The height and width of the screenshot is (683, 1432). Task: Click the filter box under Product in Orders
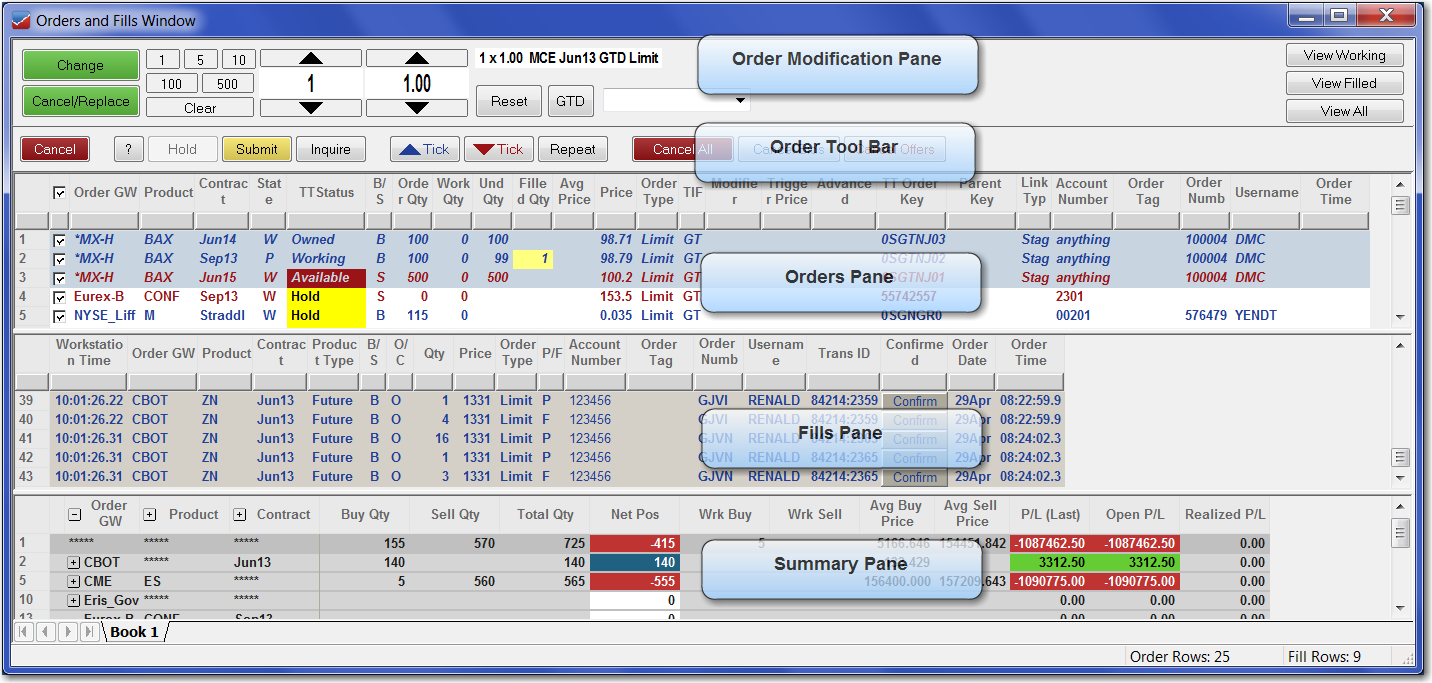tap(167, 221)
